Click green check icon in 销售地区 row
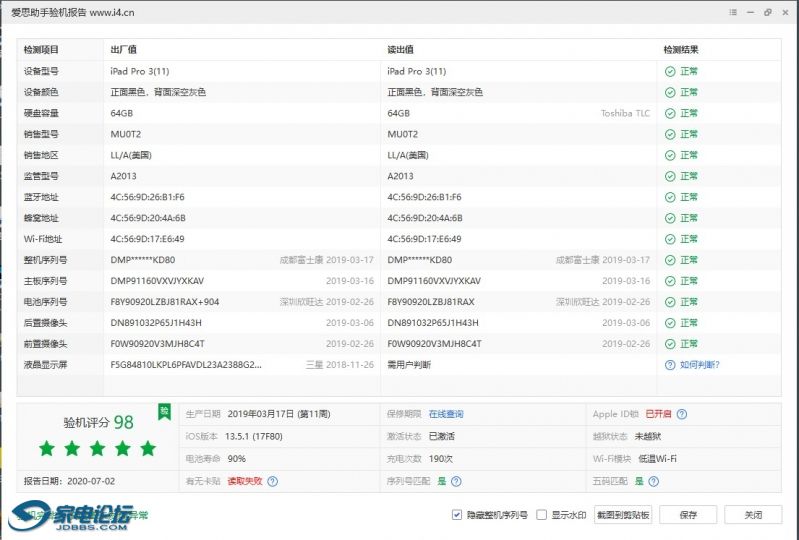Screen dimensions: 799x540 click(x=670, y=155)
